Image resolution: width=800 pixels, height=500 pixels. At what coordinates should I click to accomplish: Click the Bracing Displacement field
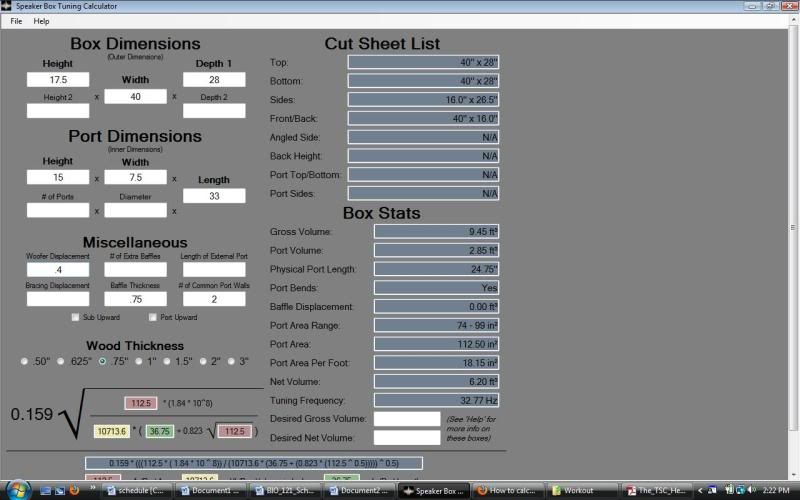pos(58,299)
